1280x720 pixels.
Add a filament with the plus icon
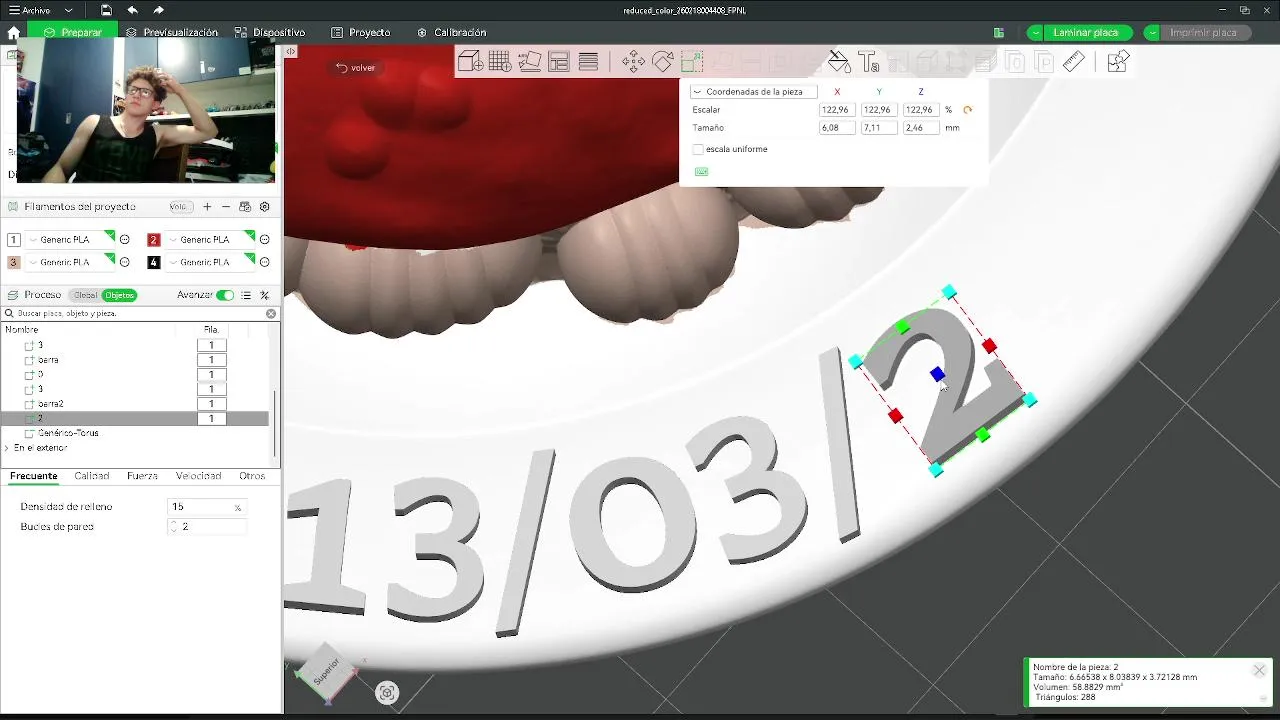[x=207, y=207]
